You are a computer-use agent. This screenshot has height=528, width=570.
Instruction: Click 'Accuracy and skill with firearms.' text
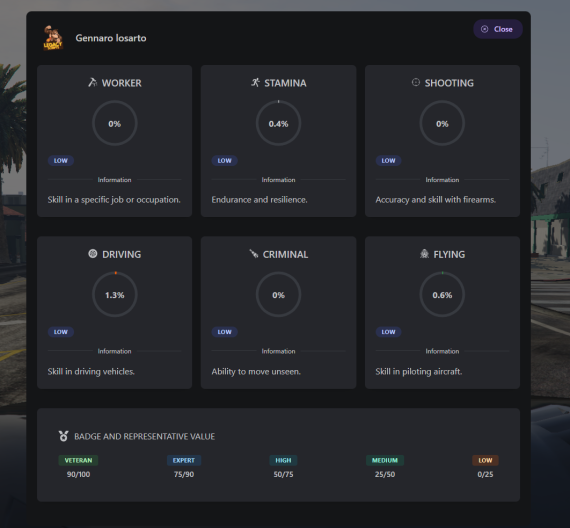(435, 200)
